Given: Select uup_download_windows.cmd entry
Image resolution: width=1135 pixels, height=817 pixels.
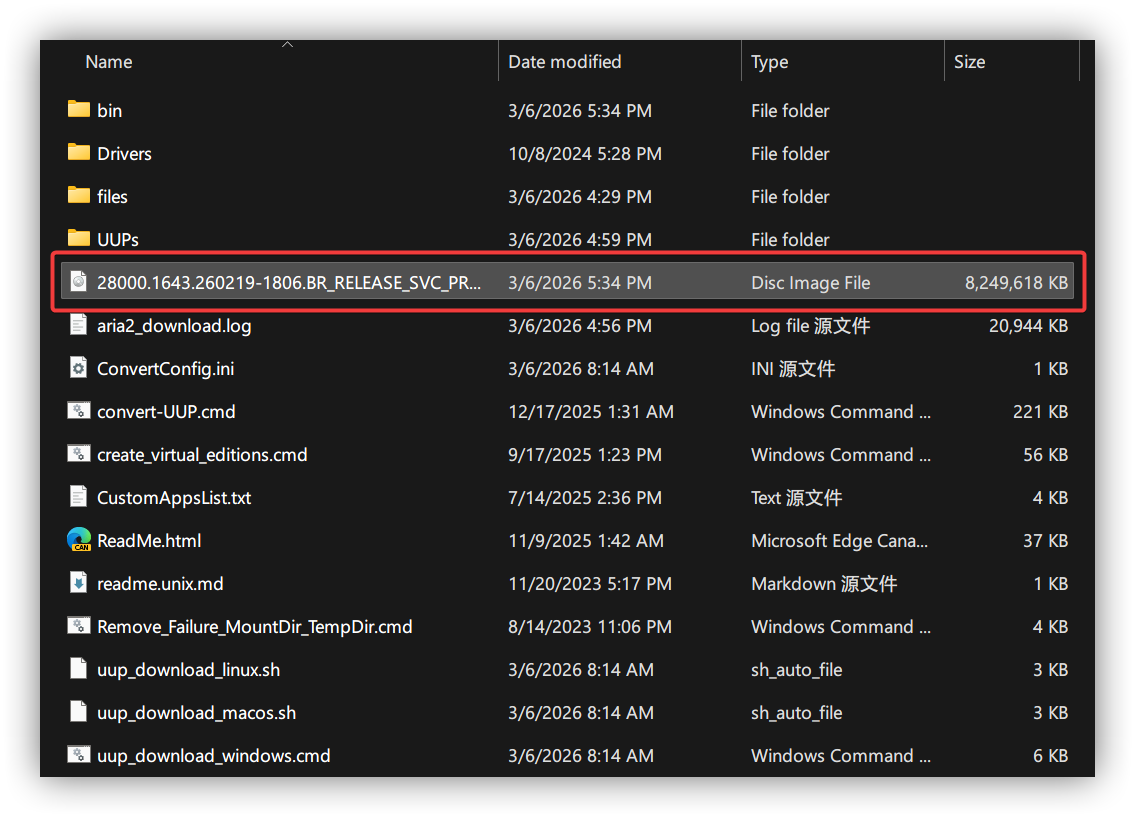Looking at the screenshot, I should tap(213, 756).
